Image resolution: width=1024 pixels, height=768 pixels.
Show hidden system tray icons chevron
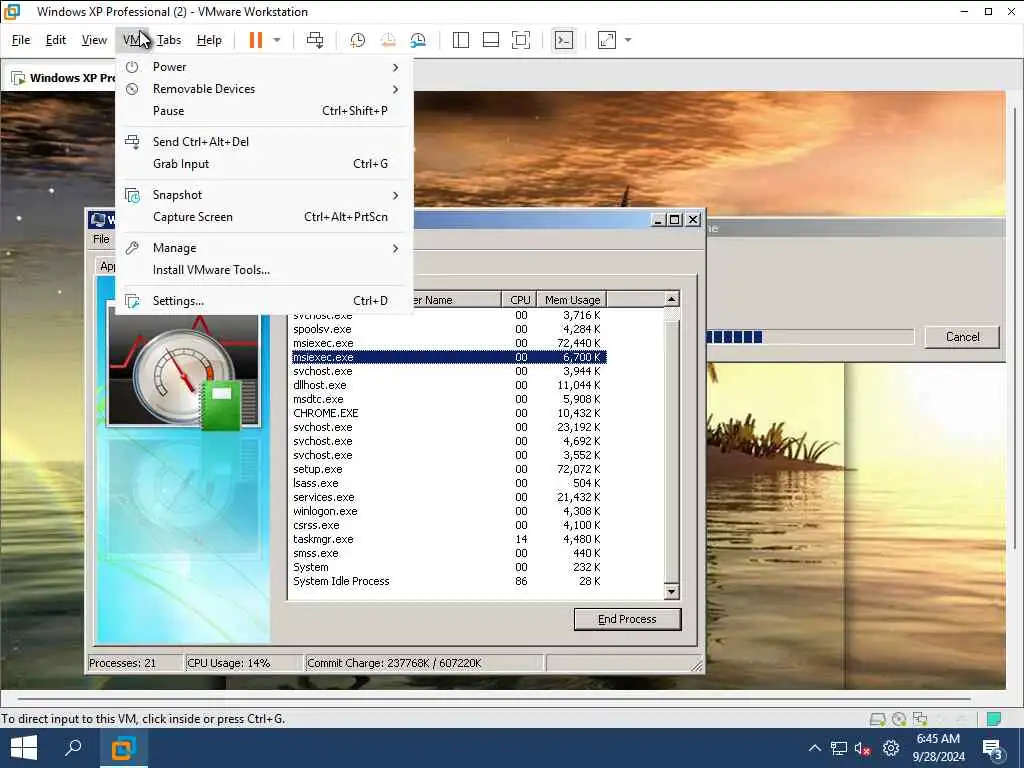[814, 748]
